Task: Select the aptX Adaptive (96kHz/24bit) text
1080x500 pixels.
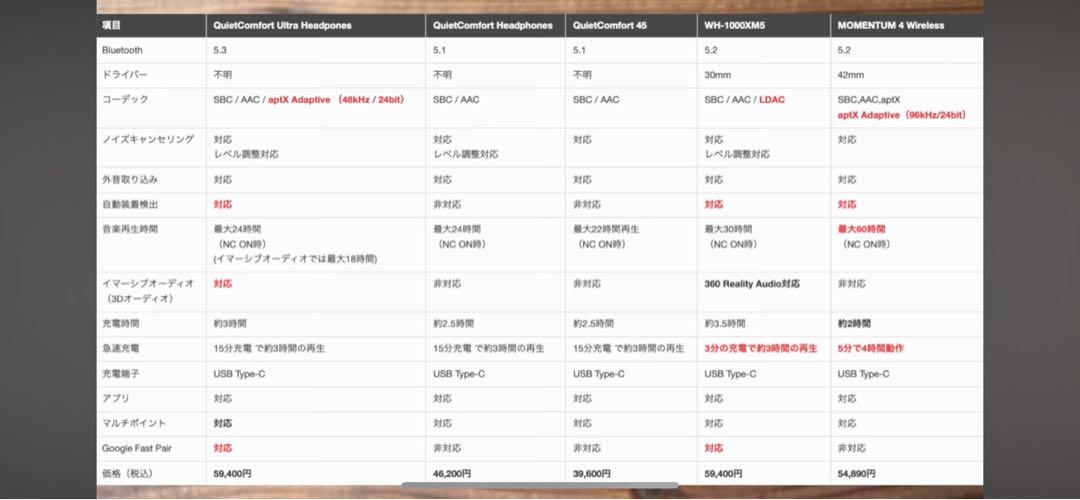Action: [902, 115]
